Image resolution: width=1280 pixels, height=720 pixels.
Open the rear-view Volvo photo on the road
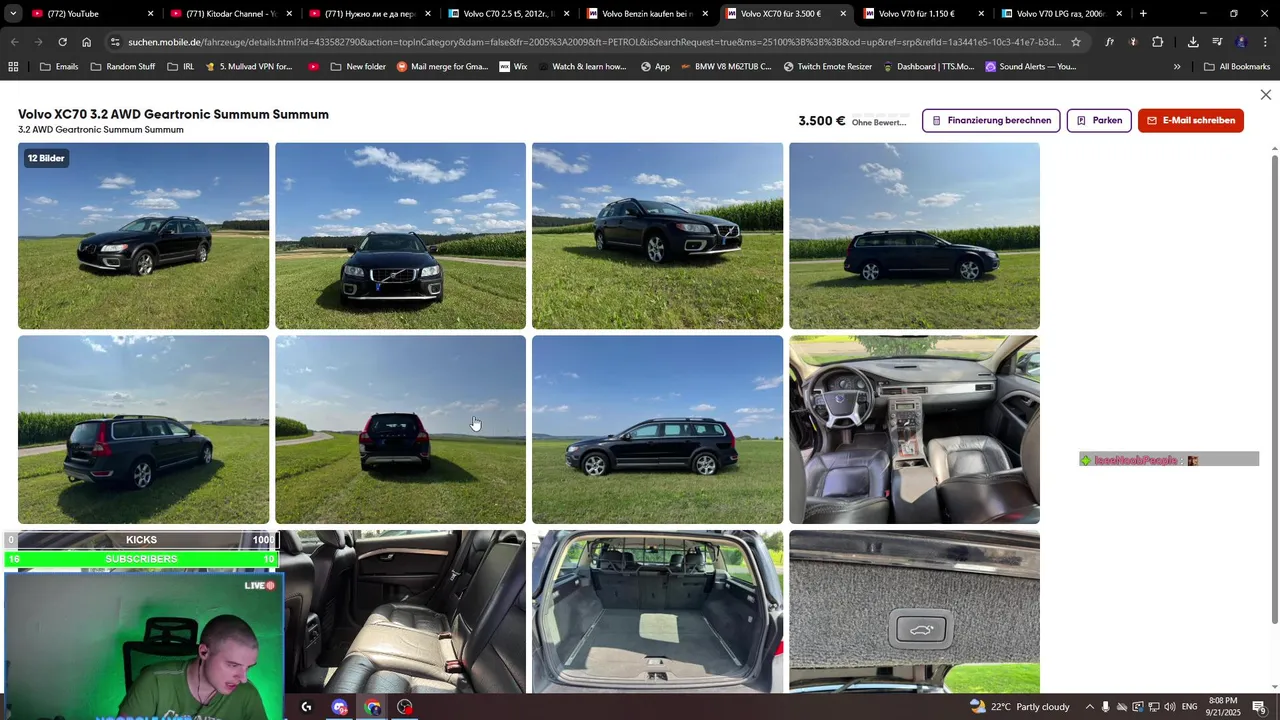tap(400, 429)
